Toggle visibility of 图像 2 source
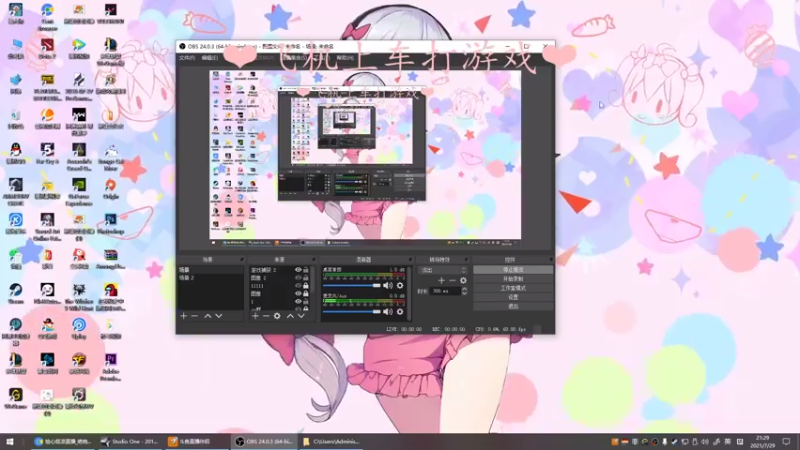Viewport: 800px width, 450px height. 298,278
